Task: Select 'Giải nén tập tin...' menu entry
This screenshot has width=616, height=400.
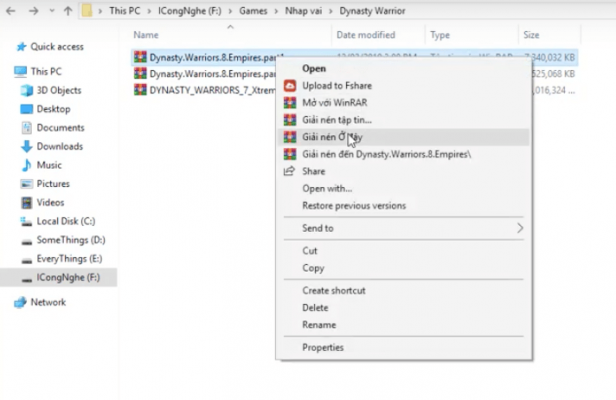Action: tap(337, 120)
